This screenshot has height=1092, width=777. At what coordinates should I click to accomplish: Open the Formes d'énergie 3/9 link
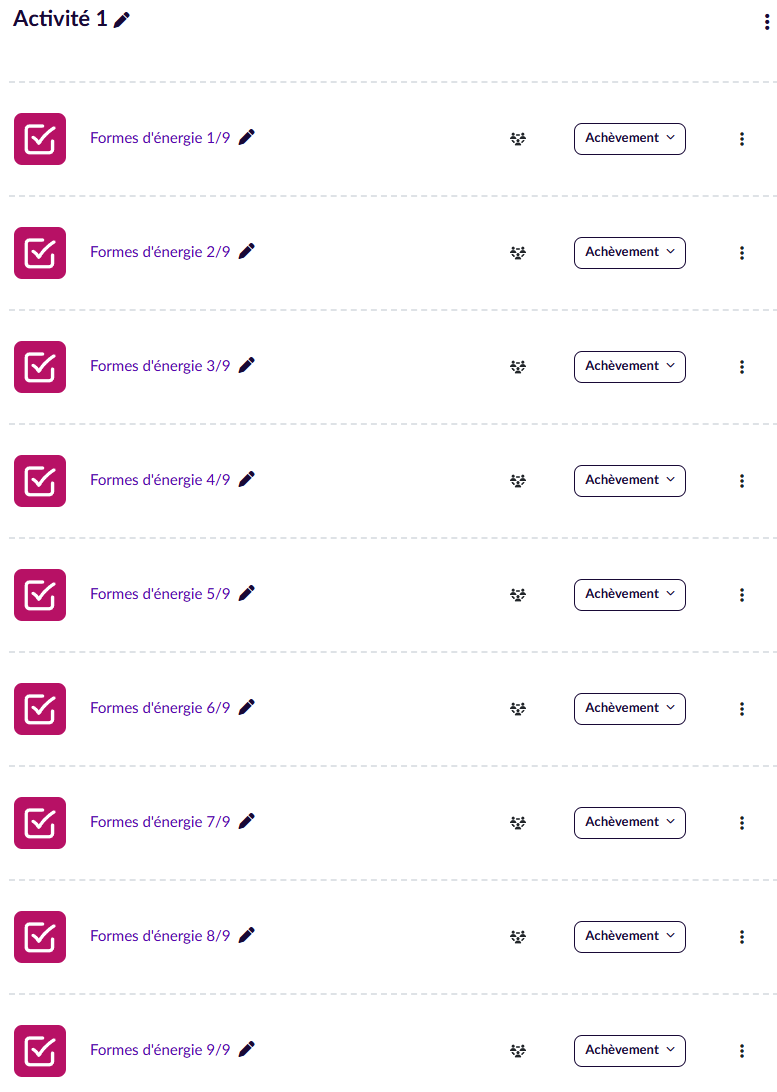pos(160,366)
